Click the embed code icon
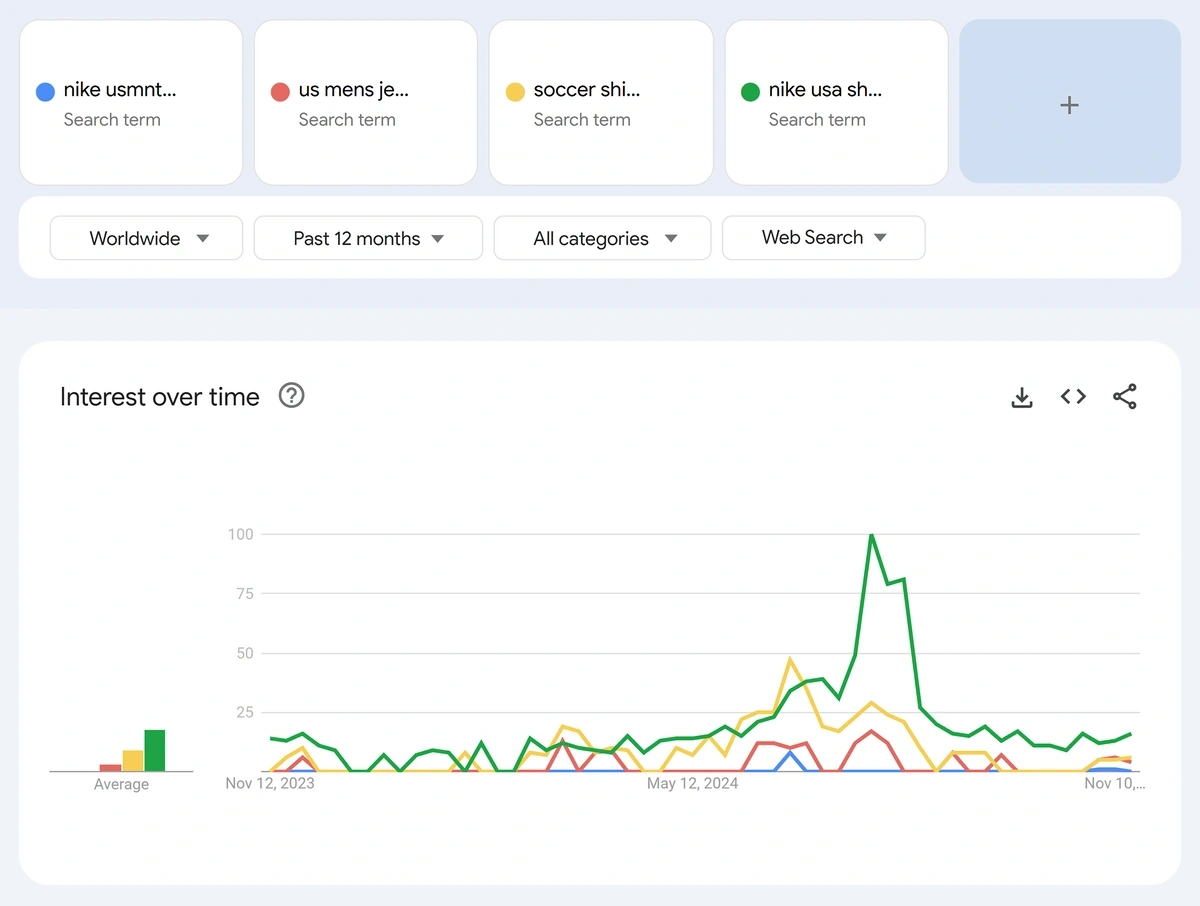 point(1073,397)
